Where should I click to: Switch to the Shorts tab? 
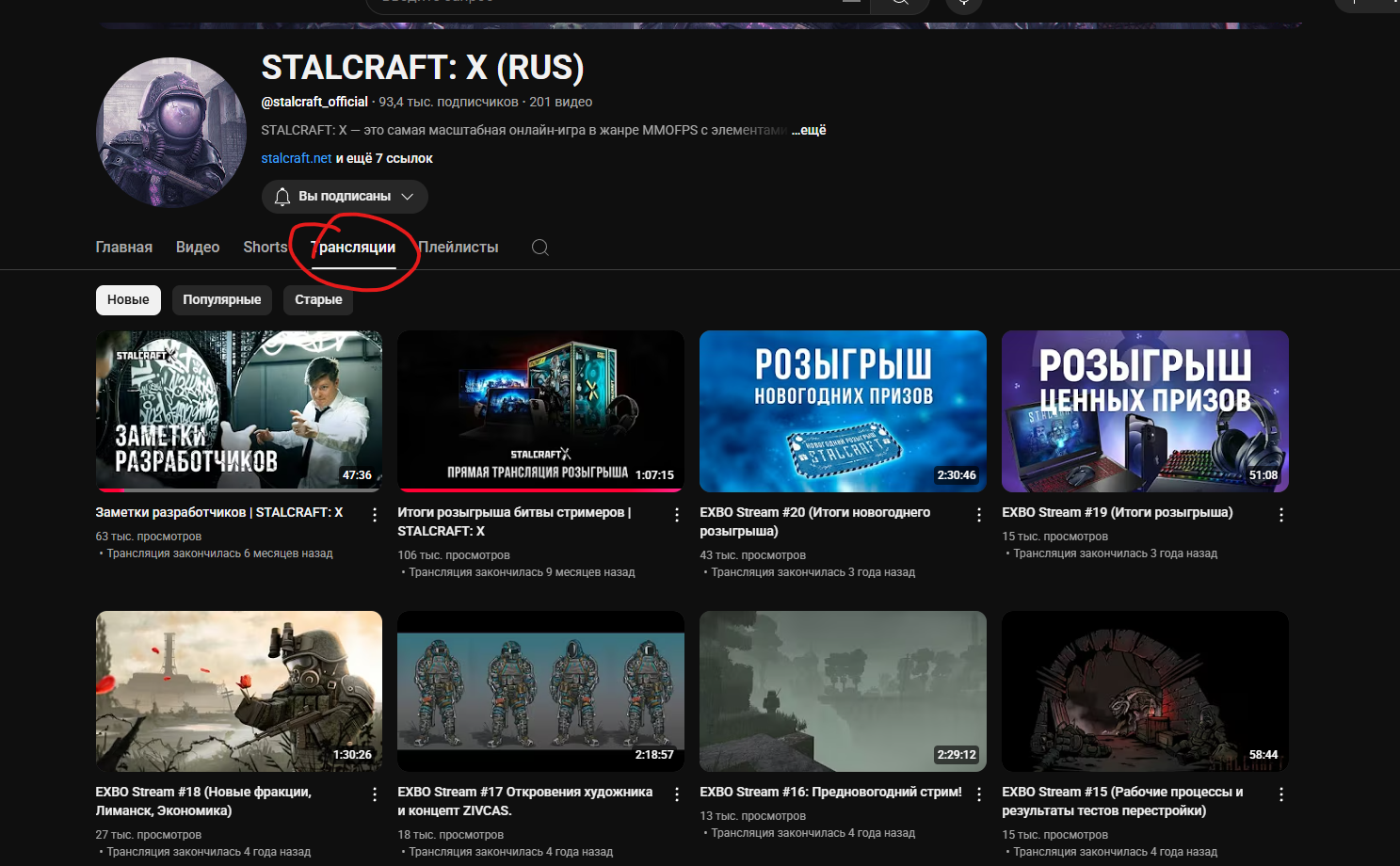point(266,248)
